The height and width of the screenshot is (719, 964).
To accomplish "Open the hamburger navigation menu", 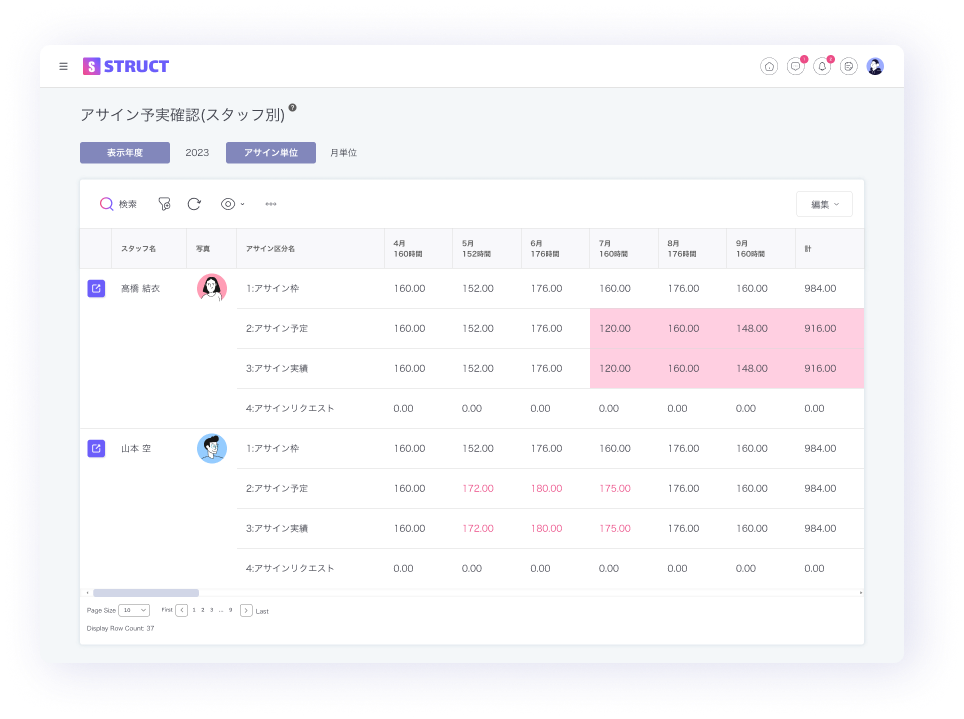I will click(64, 67).
